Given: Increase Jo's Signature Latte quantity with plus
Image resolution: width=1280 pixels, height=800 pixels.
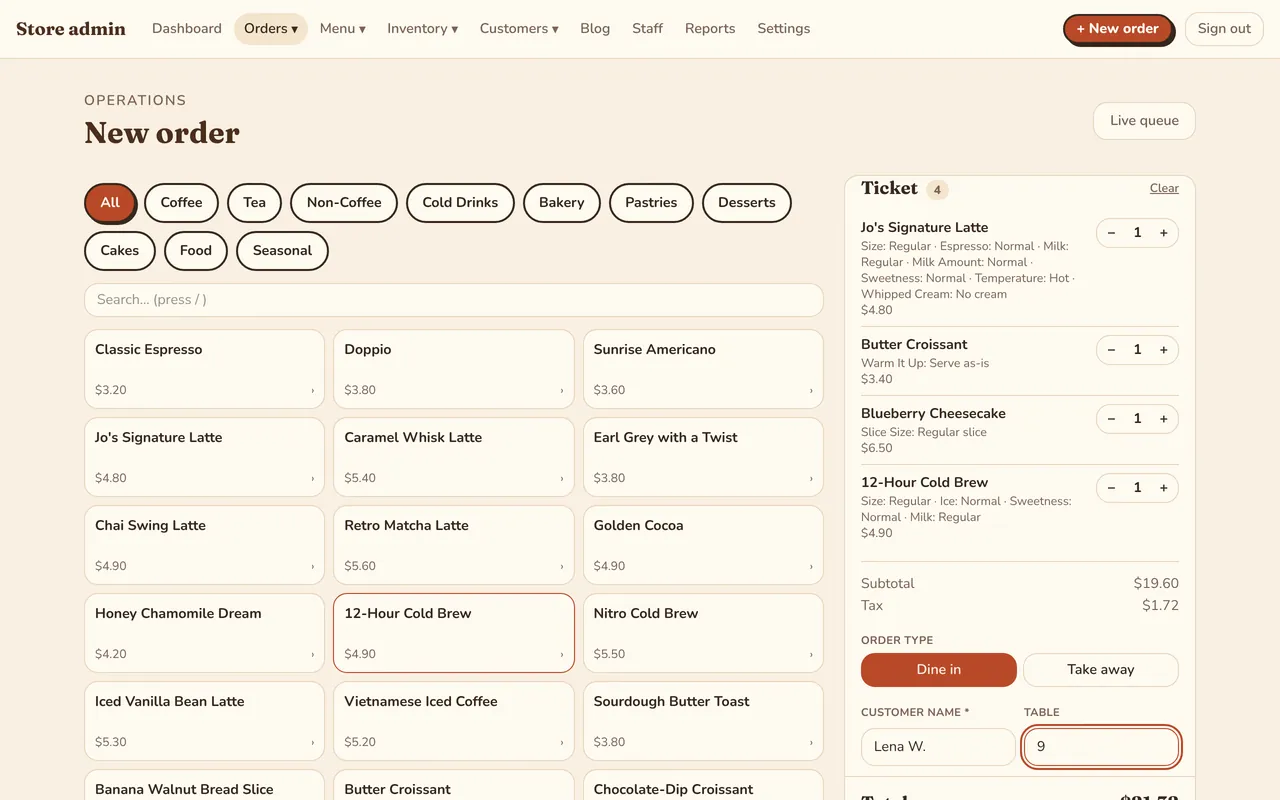Looking at the screenshot, I should (1164, 233).
